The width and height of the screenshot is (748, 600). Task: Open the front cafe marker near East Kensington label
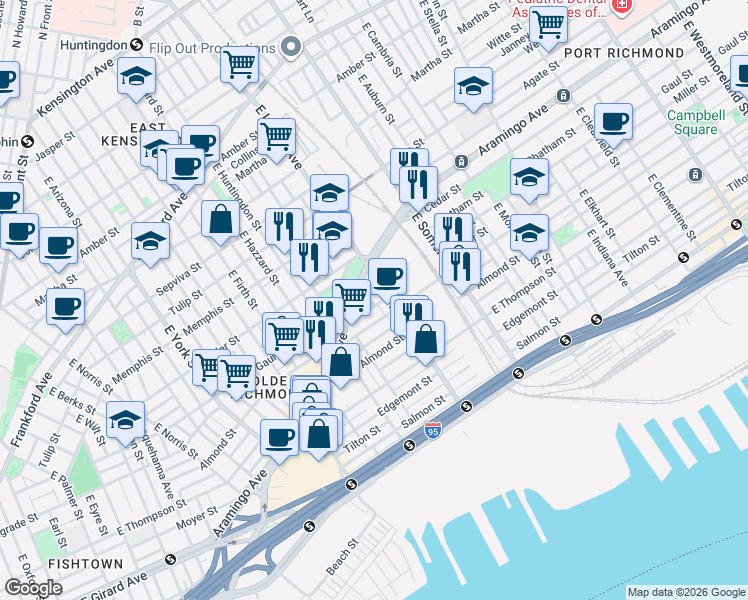tap(186, 169)
